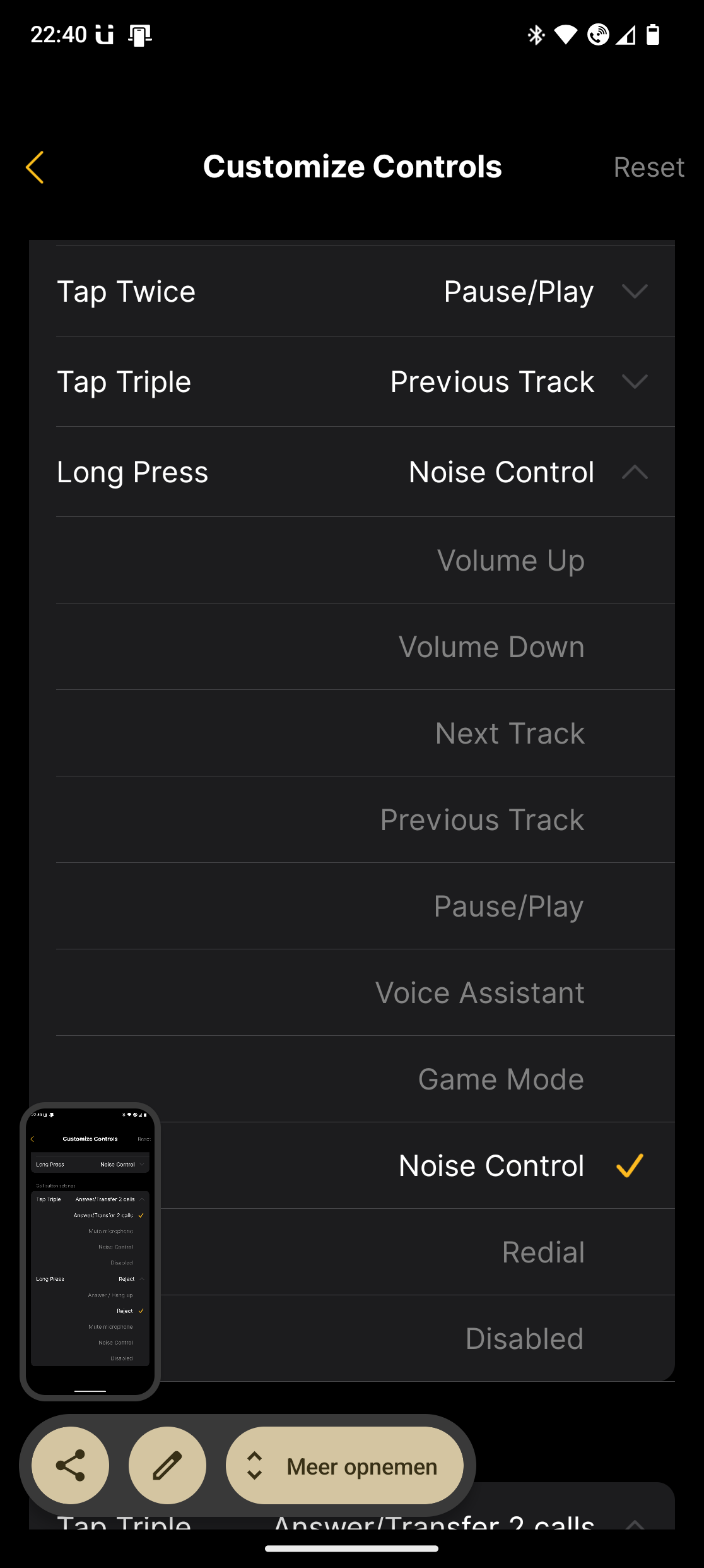Tap the yellow checkmark beside Noise Control
The height and width of the screenshot is (1568, 704).
click(630, 1165)
